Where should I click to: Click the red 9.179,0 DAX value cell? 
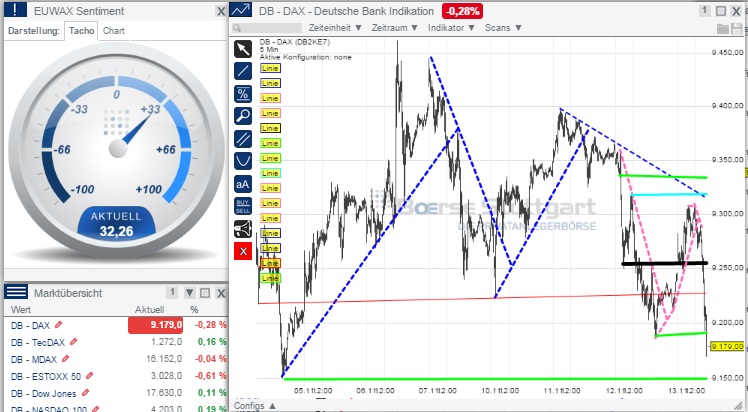pyautogui.click(x=156, y=325)
